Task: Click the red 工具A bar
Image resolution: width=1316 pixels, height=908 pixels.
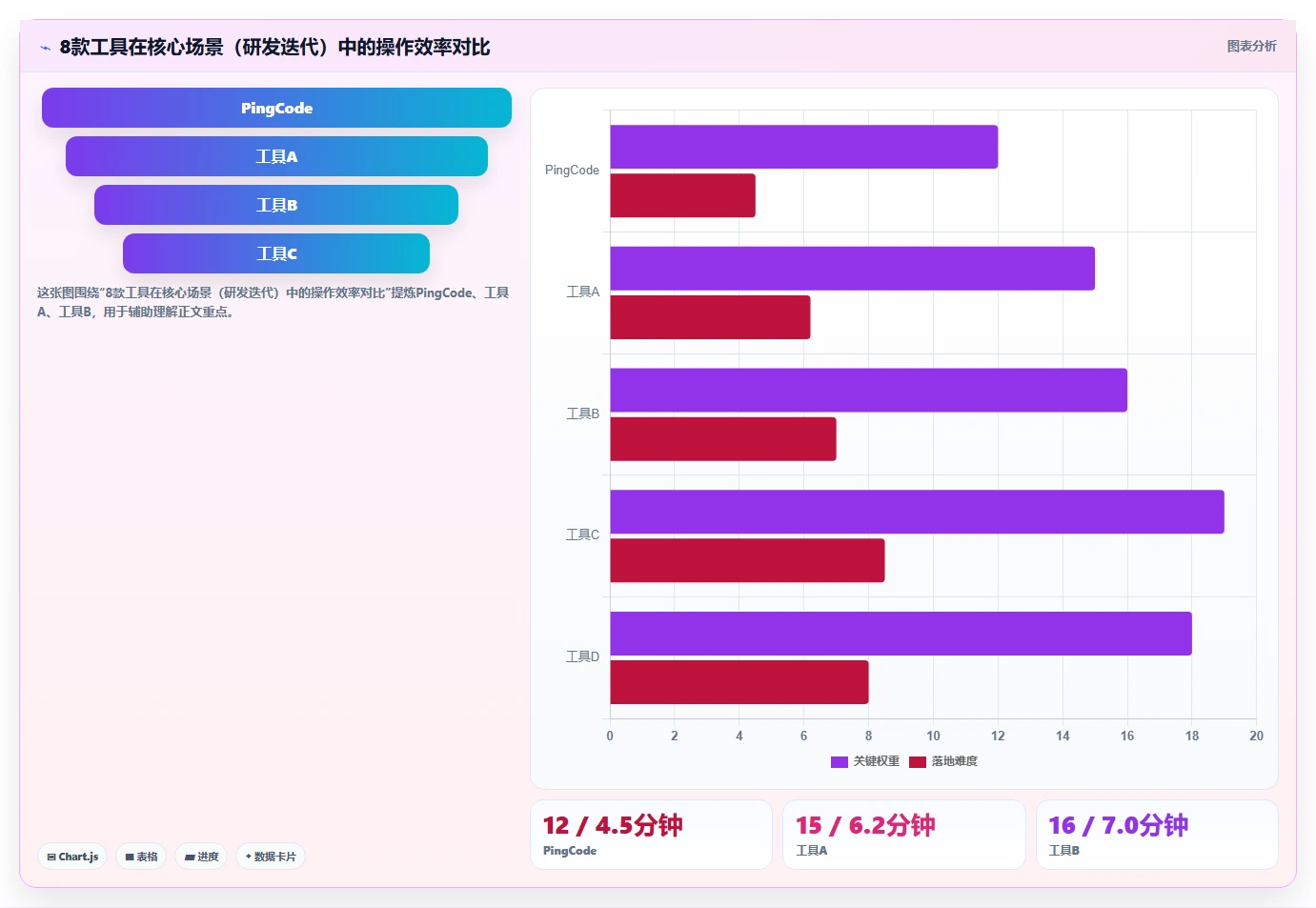Action: [710, 317]
